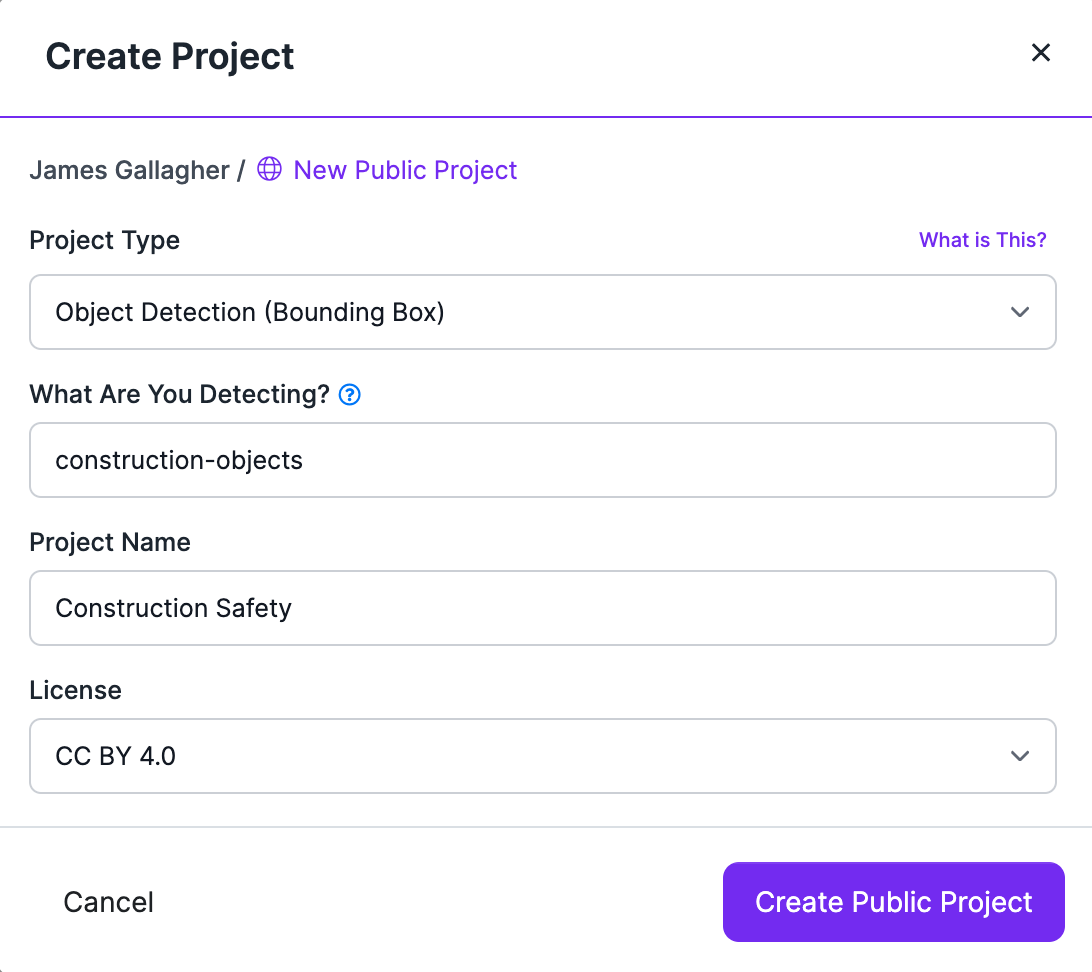Image resolution: width=1092 pixels, height=972 pixels.
Task: Click the James Gallagher workspace name
Action: 130,170
